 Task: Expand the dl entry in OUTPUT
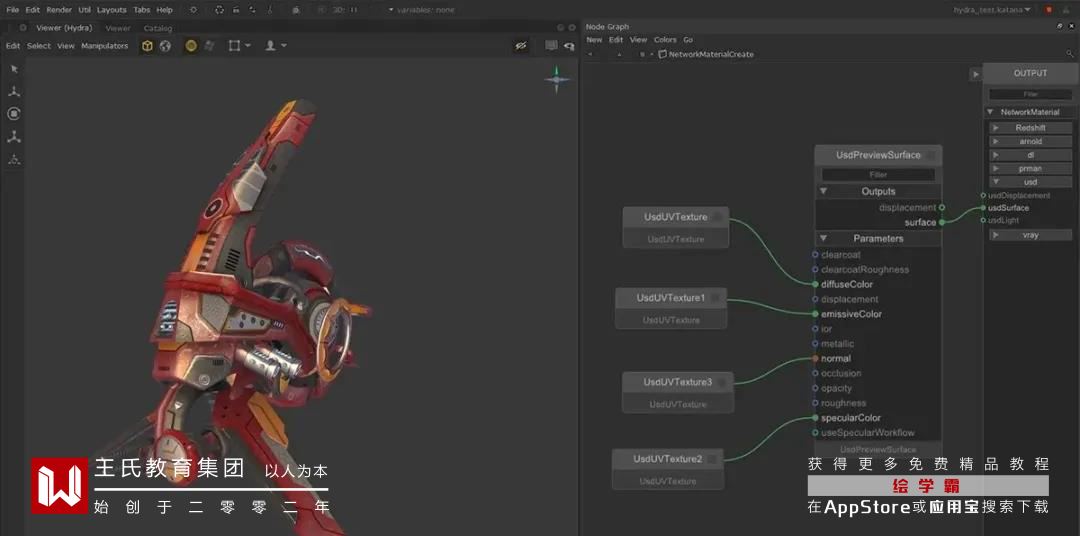pos(995,155)
